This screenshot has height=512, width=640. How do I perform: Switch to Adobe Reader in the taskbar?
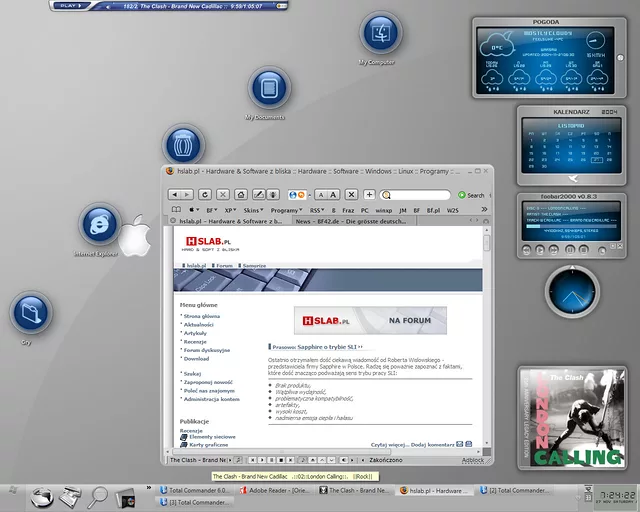click(275, 490)
